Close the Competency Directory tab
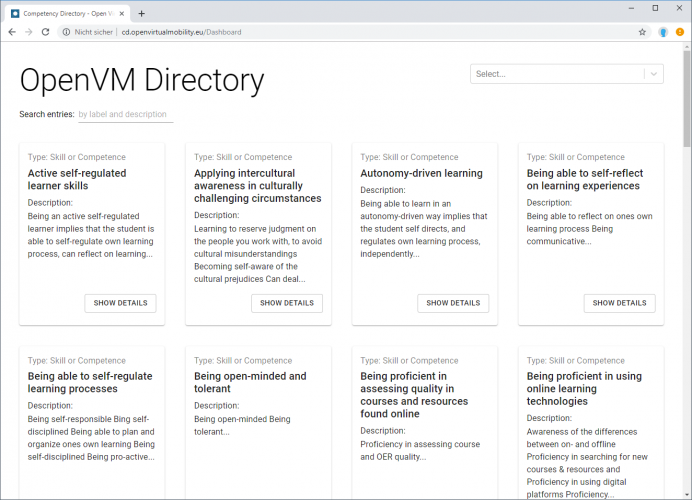This screenshot has height=500, width=692. pyautogui.click(x=122, y=14)
